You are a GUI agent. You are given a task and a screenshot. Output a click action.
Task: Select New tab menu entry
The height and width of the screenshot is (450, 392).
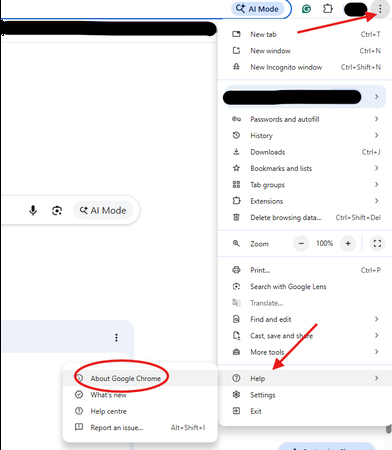pyautogui.click(x=305, y=34)
